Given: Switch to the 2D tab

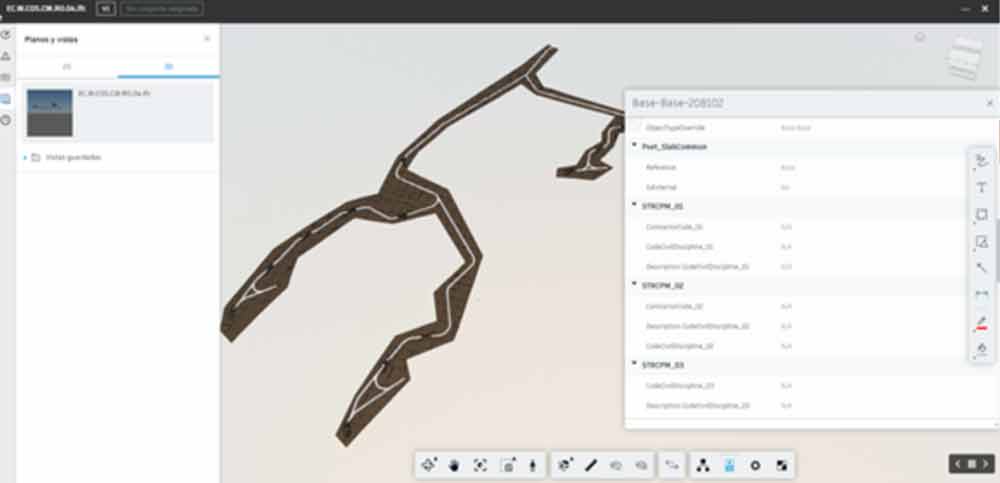Looking at the screenshot, I should [67, 66].
